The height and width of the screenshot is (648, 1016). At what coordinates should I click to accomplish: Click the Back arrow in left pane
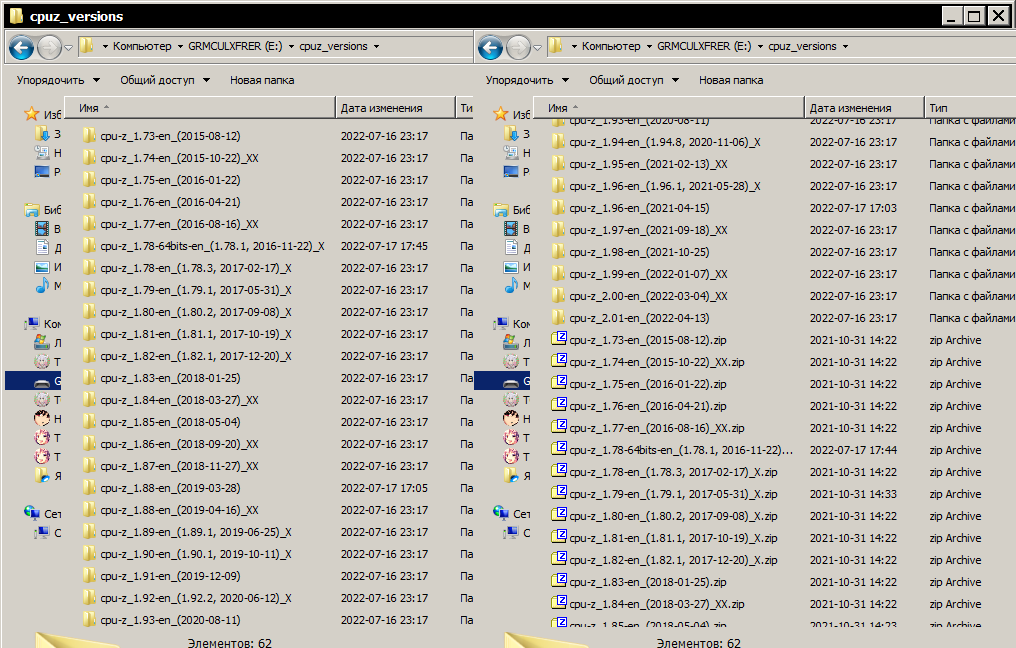[21, 47]
